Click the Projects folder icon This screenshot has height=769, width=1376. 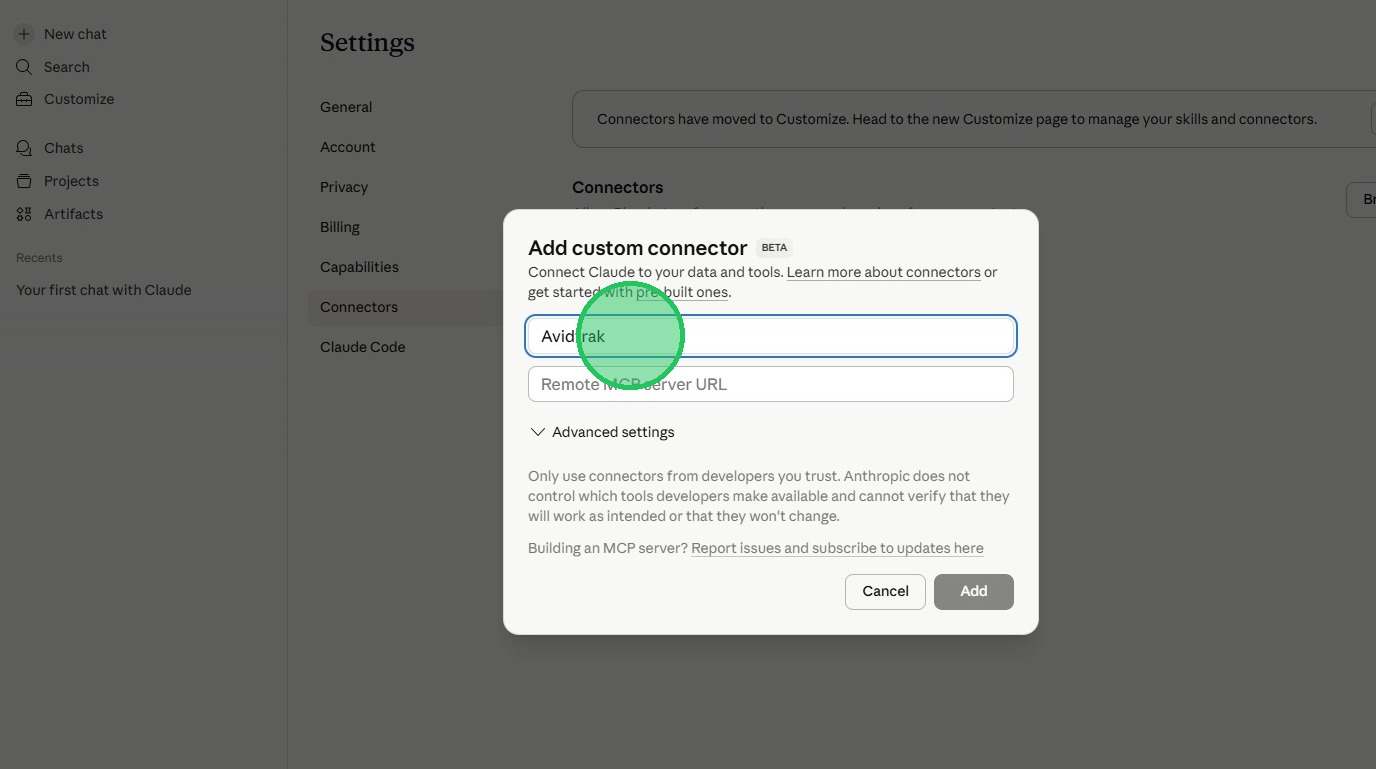[x=24, y=181]
